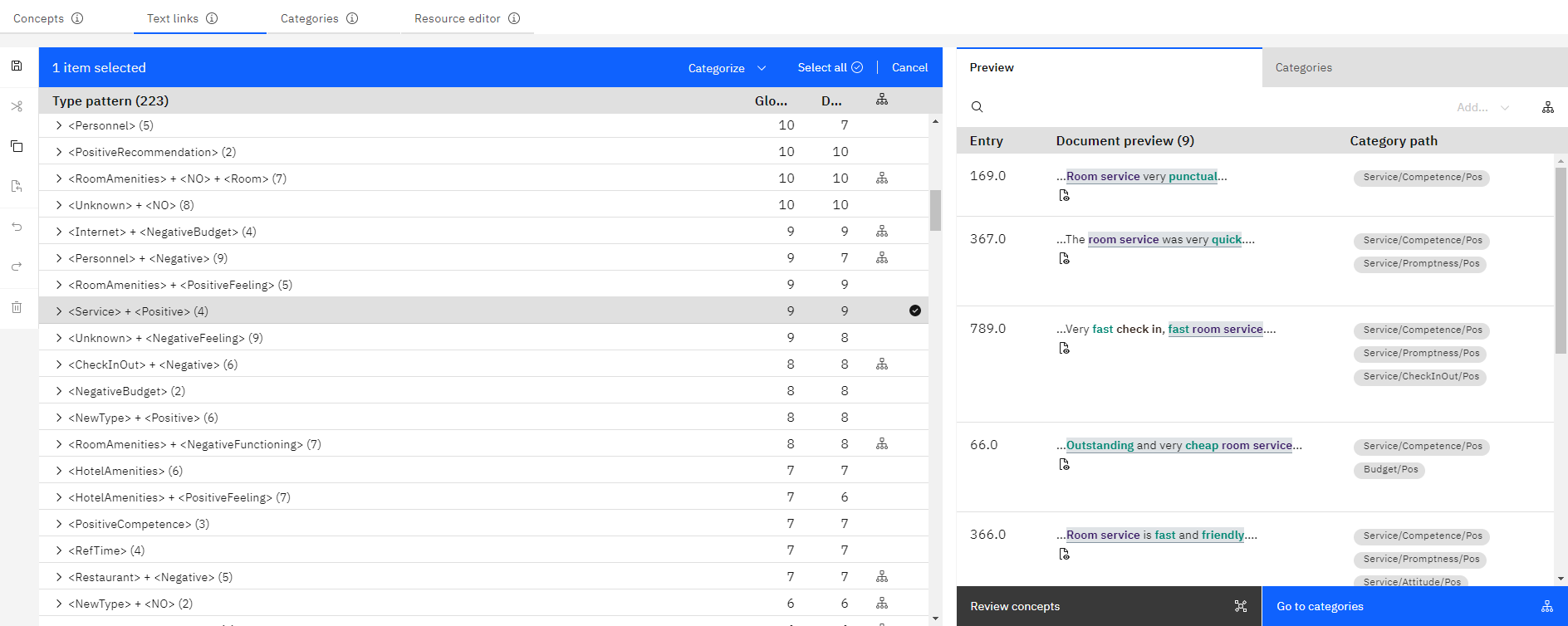Select the Categories tab in right panel

[1414, 67]
